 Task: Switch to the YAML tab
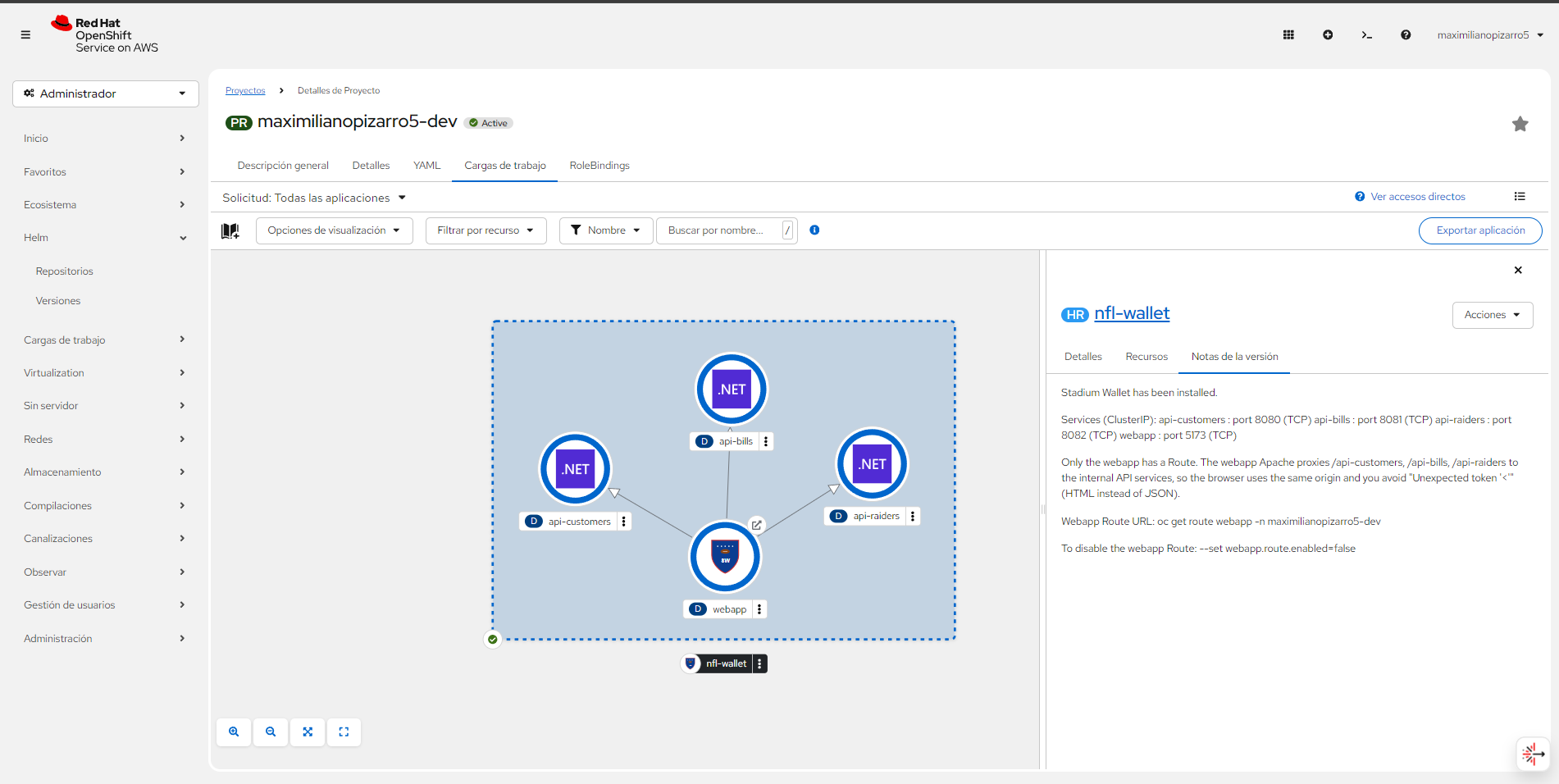[426, 166]
